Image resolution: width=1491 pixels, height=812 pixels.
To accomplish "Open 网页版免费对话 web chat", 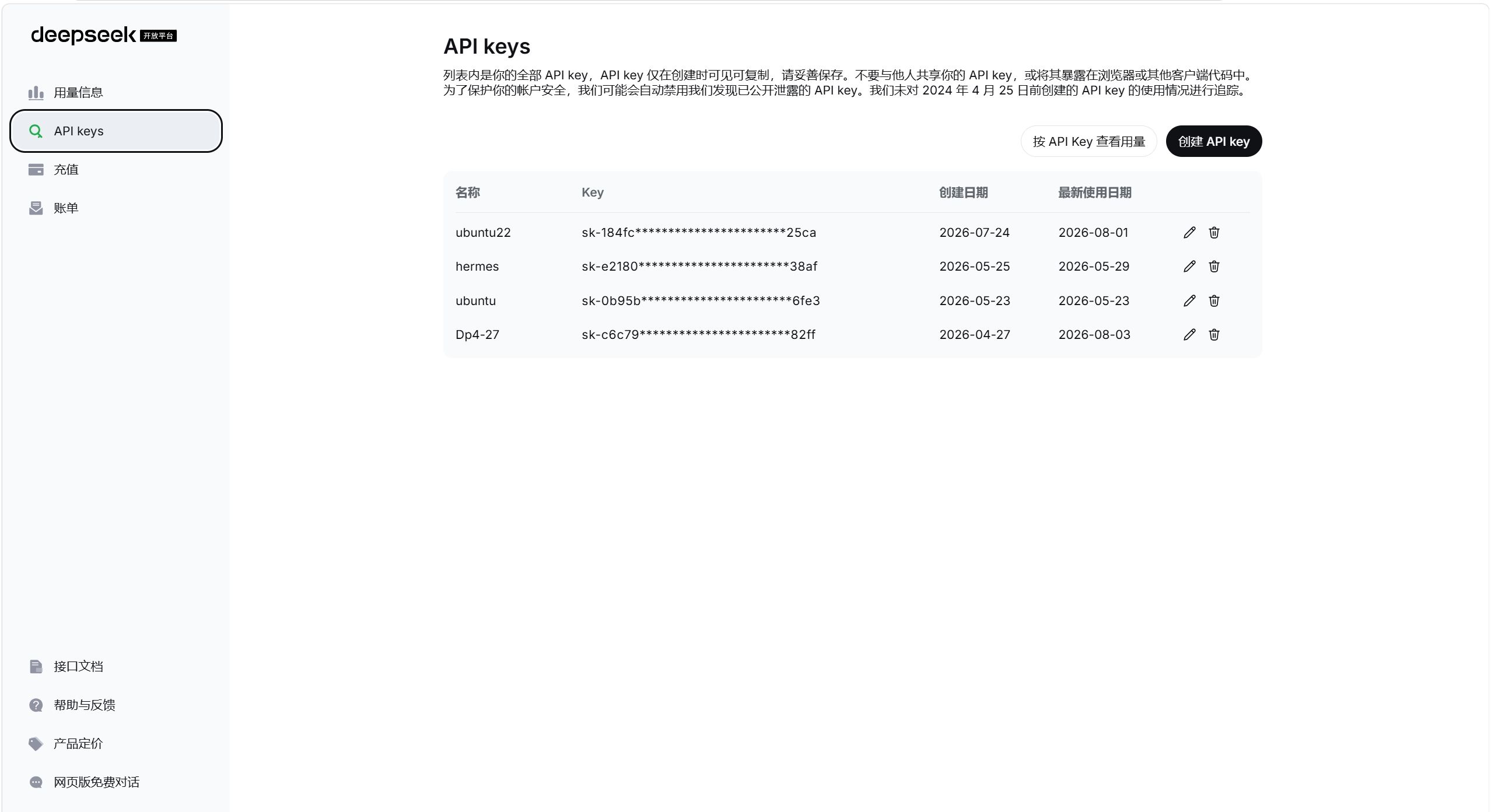I will [x=116, y=782].
